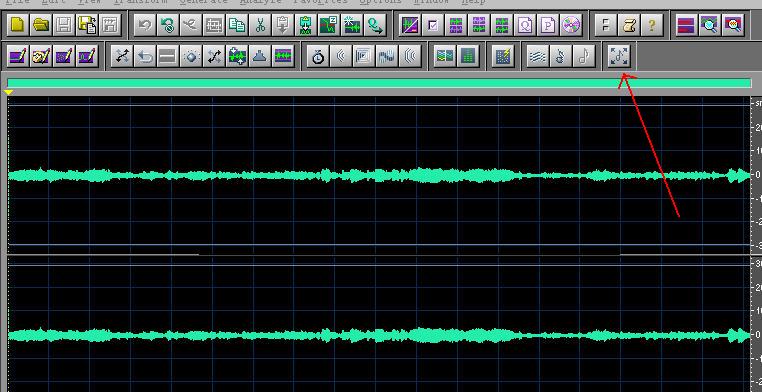Viewport: 762px width, 392px height.
Task: Click pencil icon over purple bars
Action: [17, 57]
